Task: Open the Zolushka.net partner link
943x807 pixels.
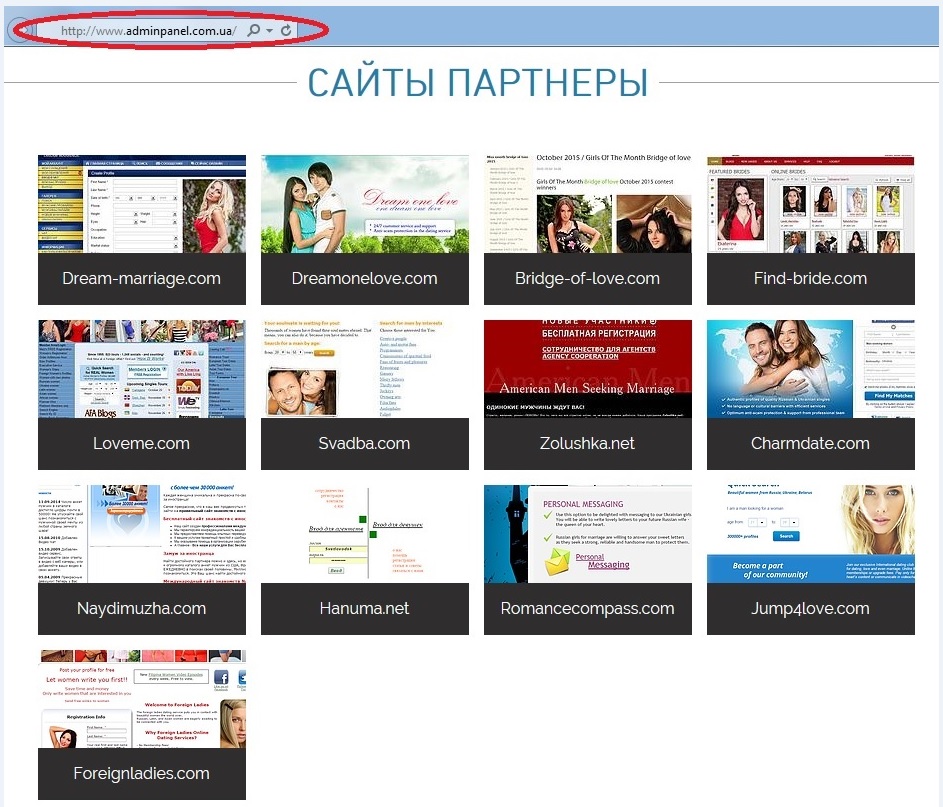Action: (588, 444)
